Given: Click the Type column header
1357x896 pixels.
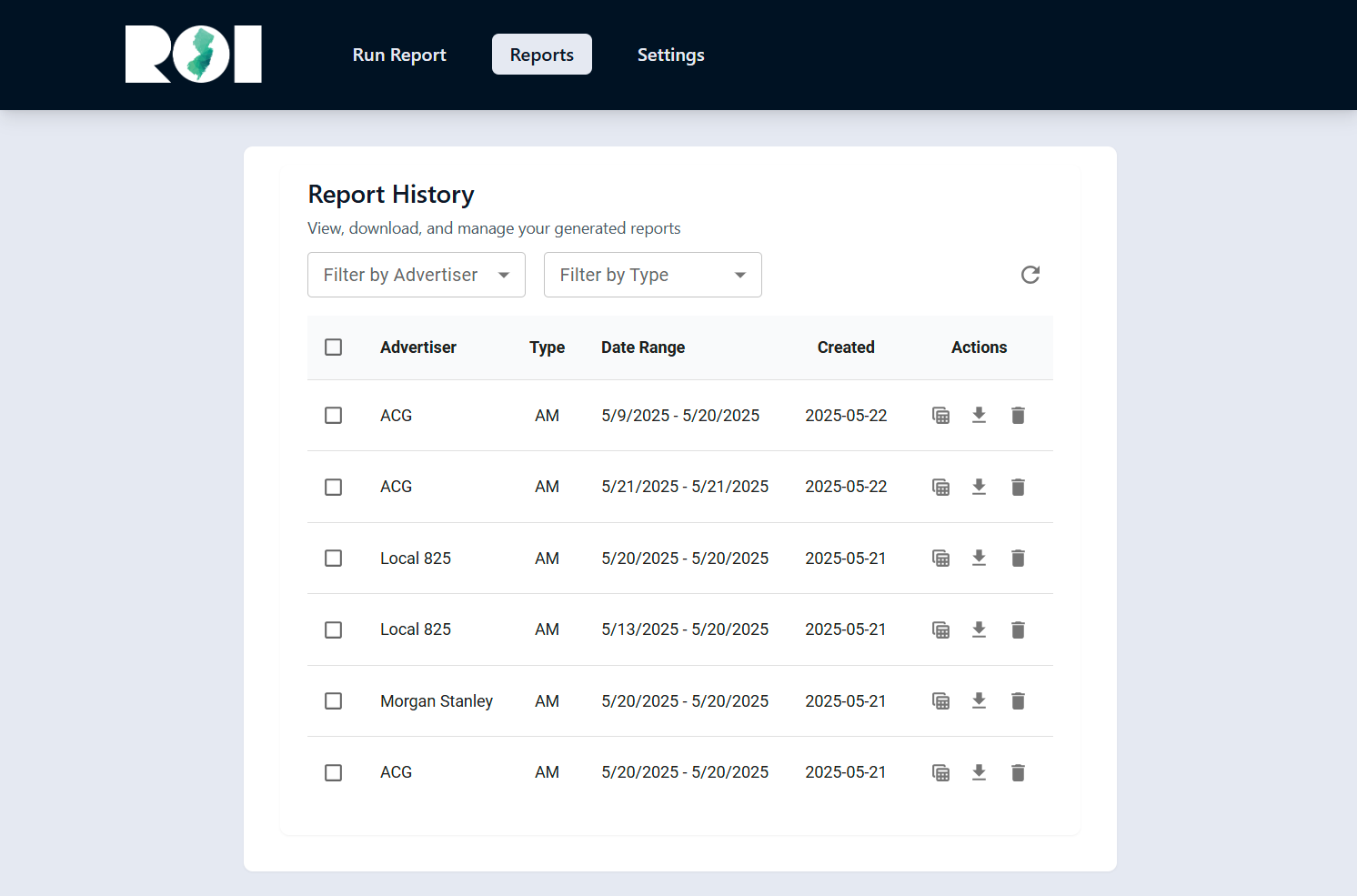Looking at the screenshot, I should click(548, 347).
